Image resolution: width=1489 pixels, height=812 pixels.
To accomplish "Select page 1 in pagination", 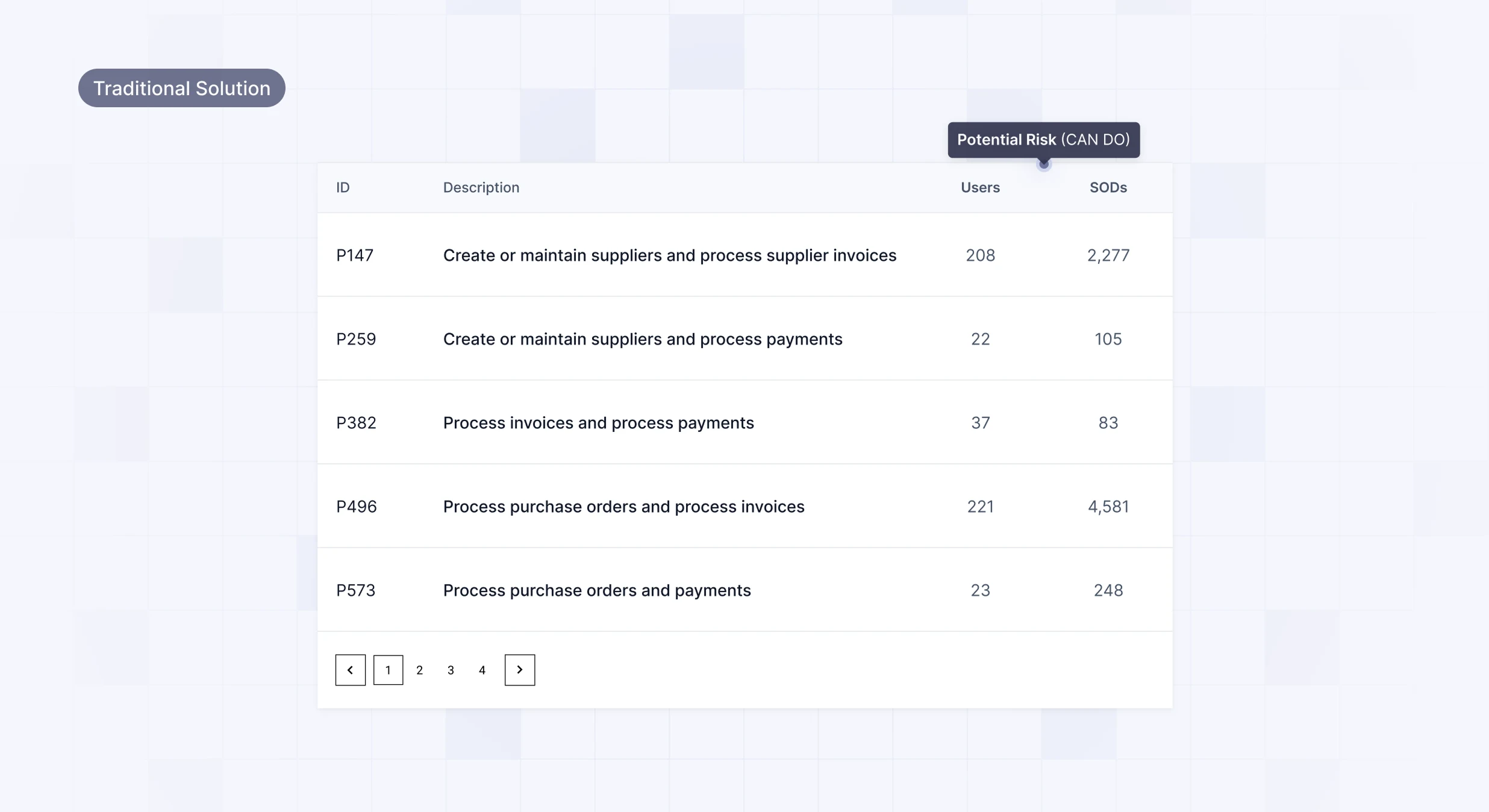I will tap(388, 670).
